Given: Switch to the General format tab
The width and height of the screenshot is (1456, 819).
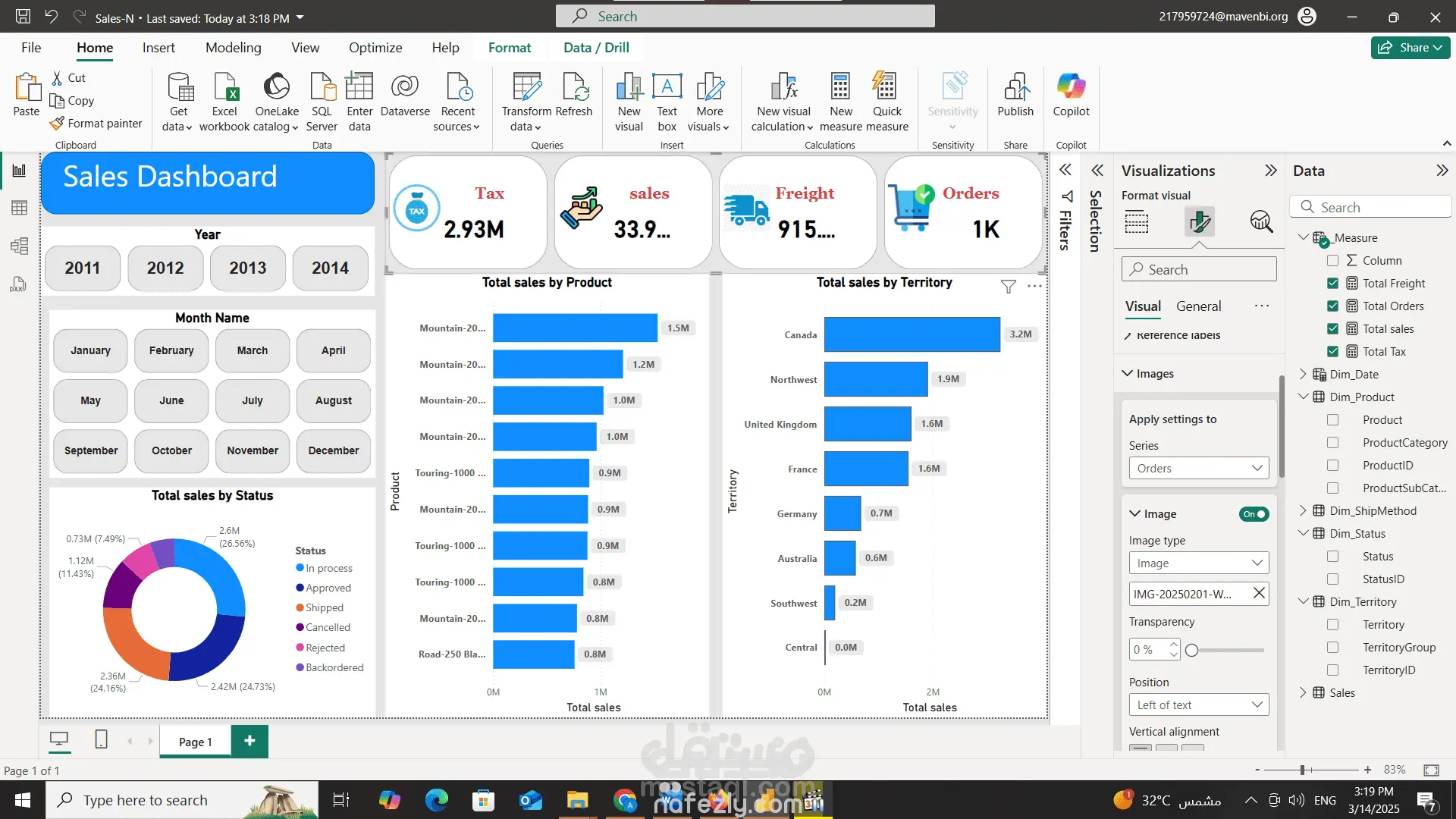Looking at the screenshot, I should 1198,306.
